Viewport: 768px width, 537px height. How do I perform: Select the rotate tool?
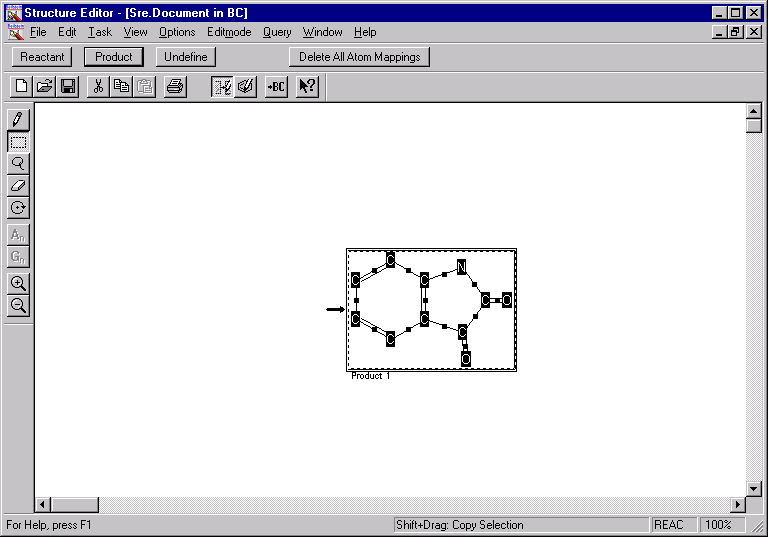pos(18,208)
